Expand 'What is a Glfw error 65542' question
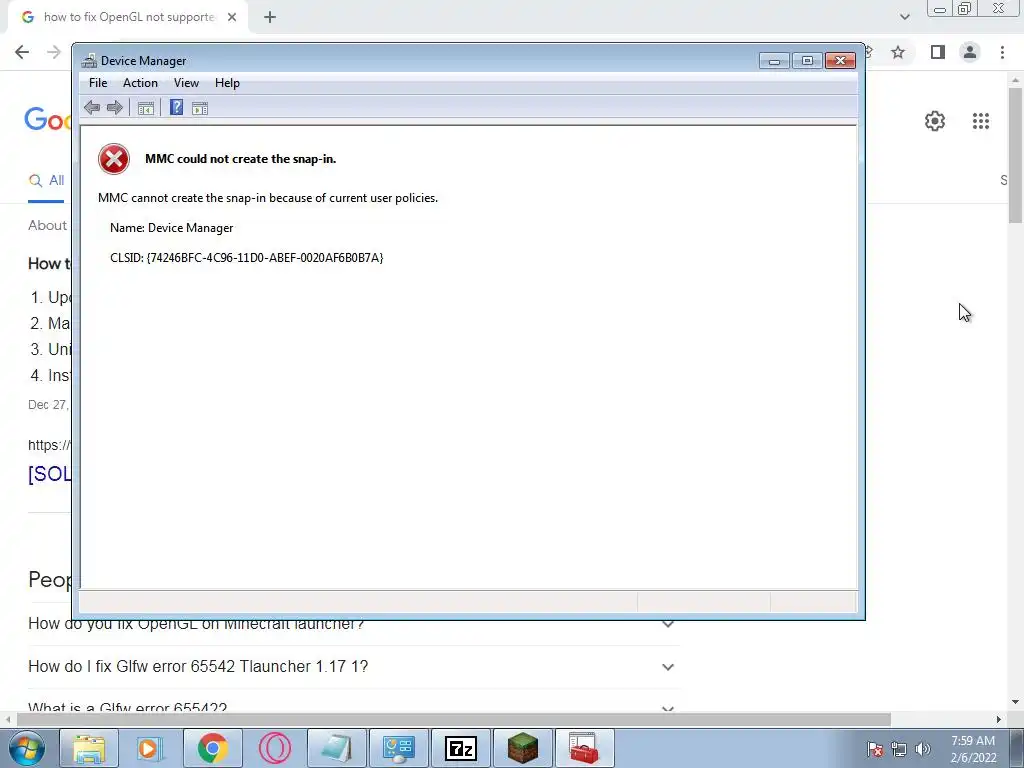 click(353, 709)
